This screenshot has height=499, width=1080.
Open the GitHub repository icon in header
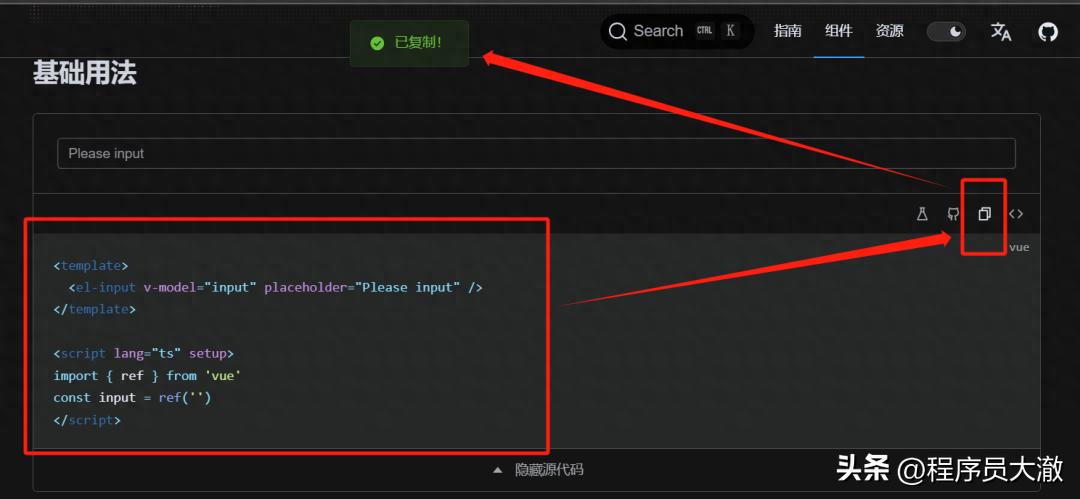[1047, 32]
